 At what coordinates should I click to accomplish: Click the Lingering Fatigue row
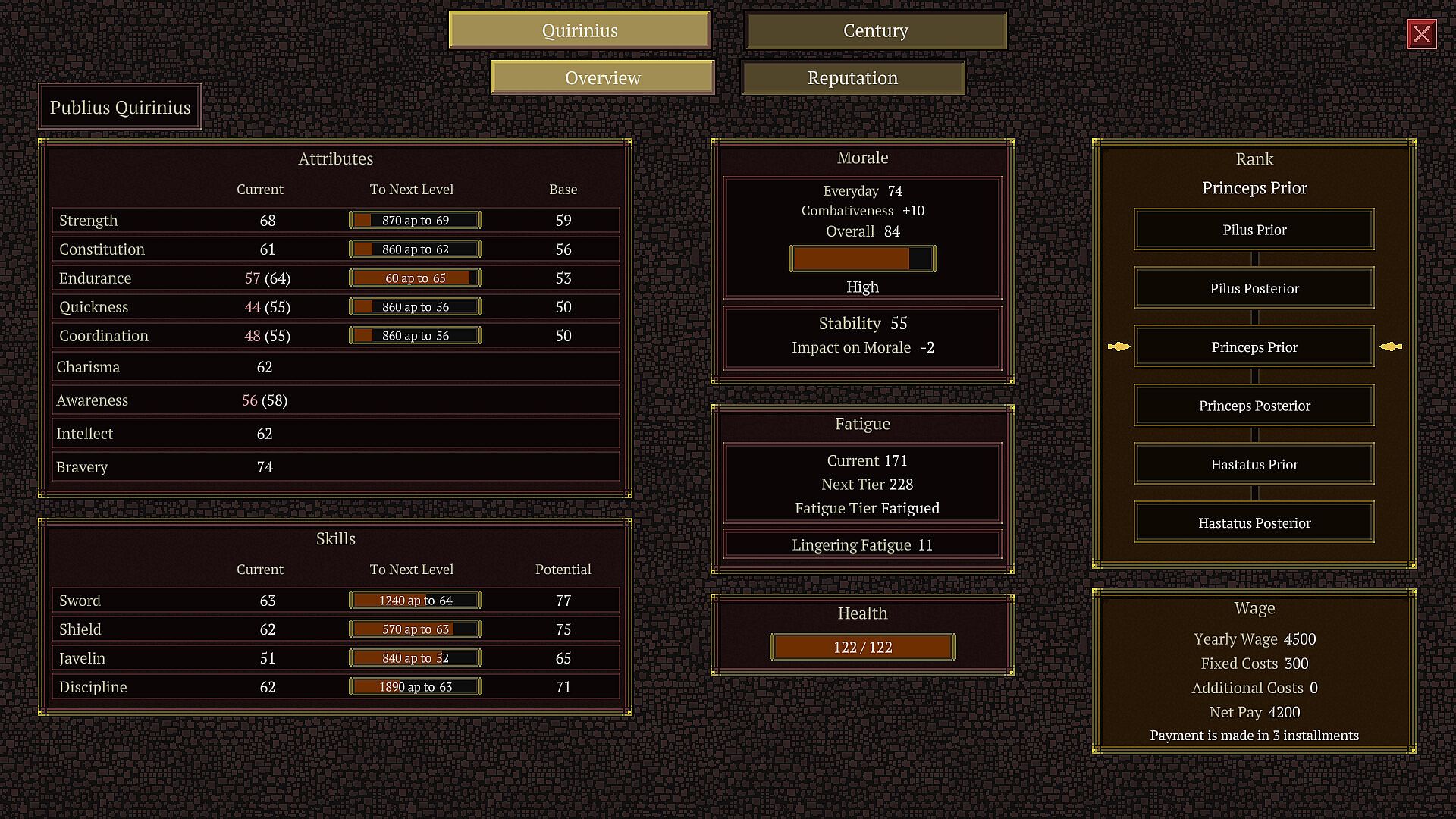pyautogui.click(x=862, y=544)
